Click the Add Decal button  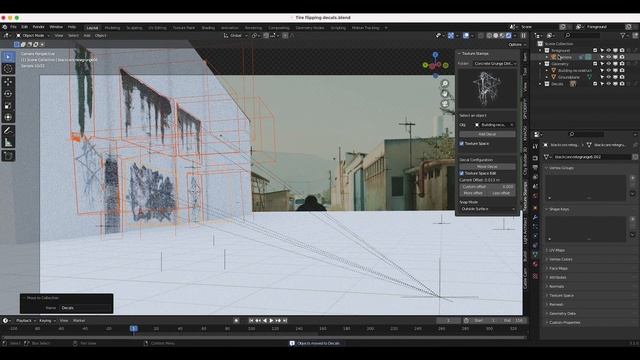(x=487, y=134)
